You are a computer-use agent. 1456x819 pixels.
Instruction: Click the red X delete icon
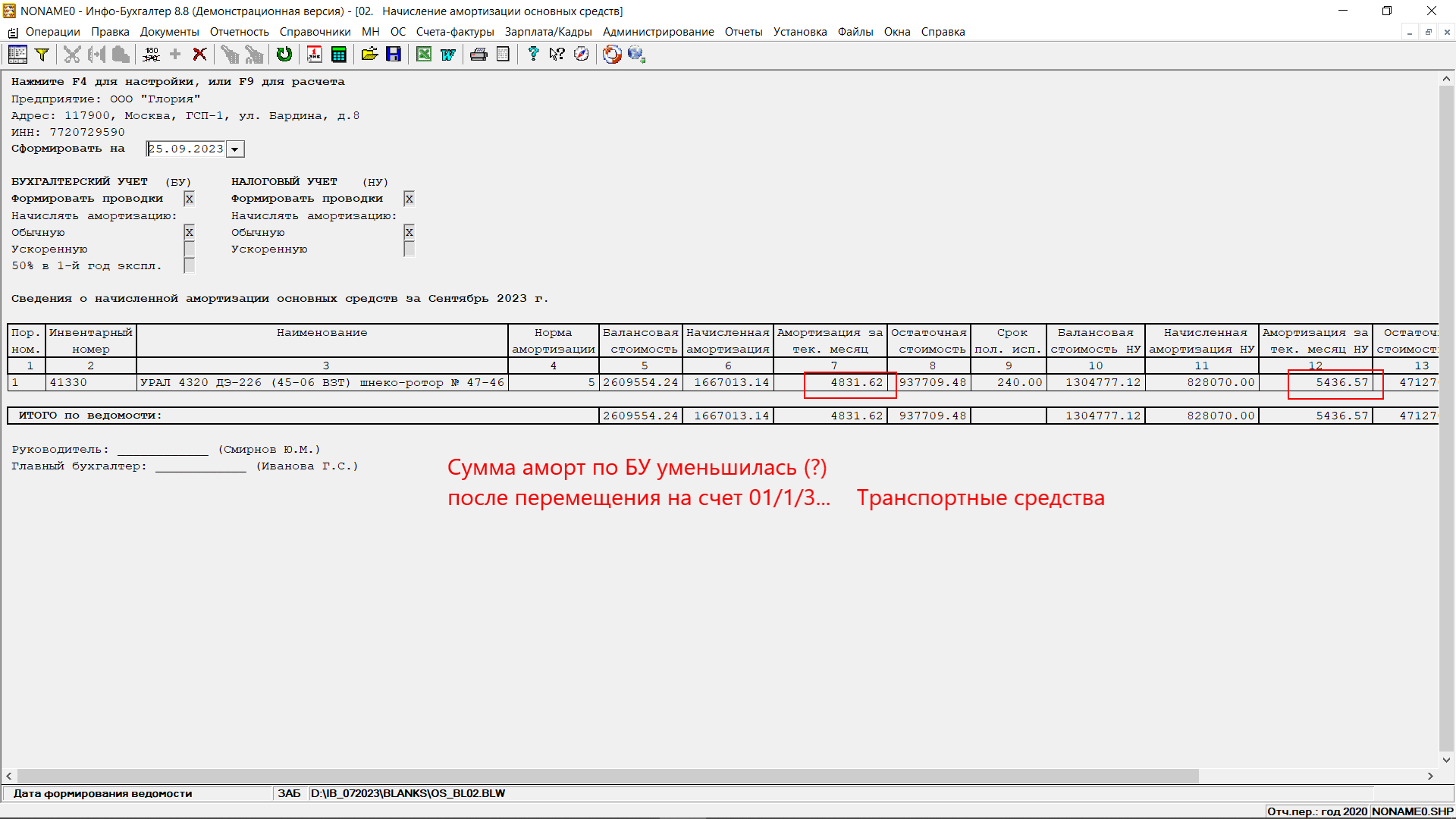click(x=199, y=54)
